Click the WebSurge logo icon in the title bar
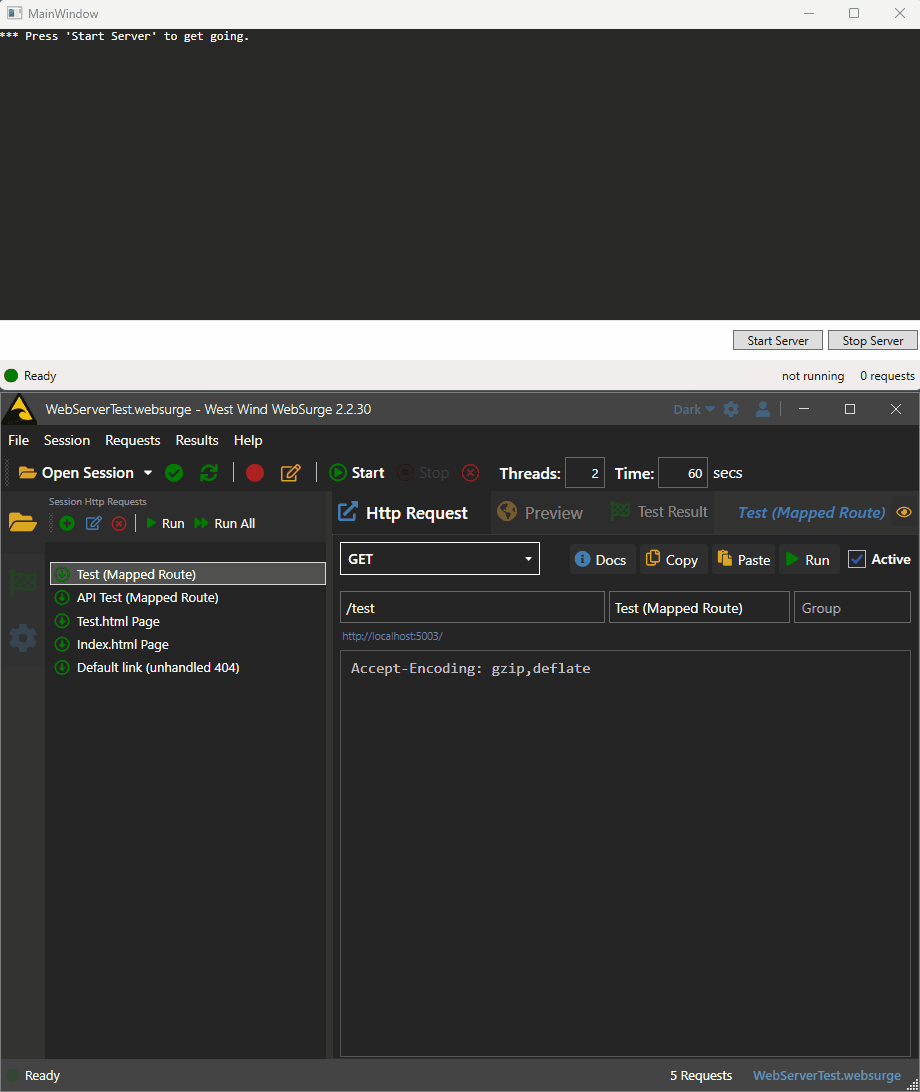Image resolution: width=920 pixels, height=1092 pixels. (20, 410)
